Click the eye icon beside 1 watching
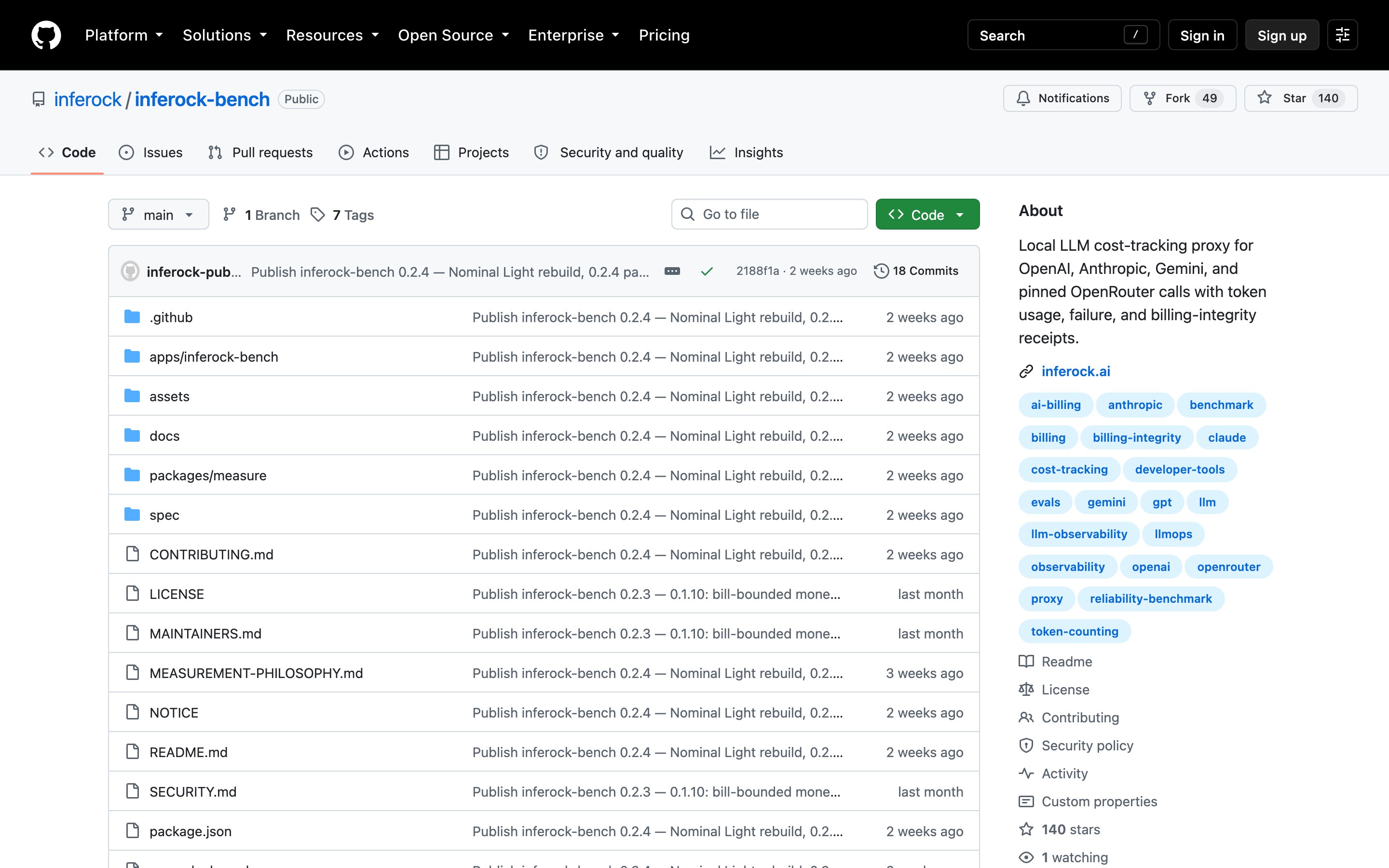Image resolution: width=1389 pixels, height=868 pixels. pos(1026,858)
